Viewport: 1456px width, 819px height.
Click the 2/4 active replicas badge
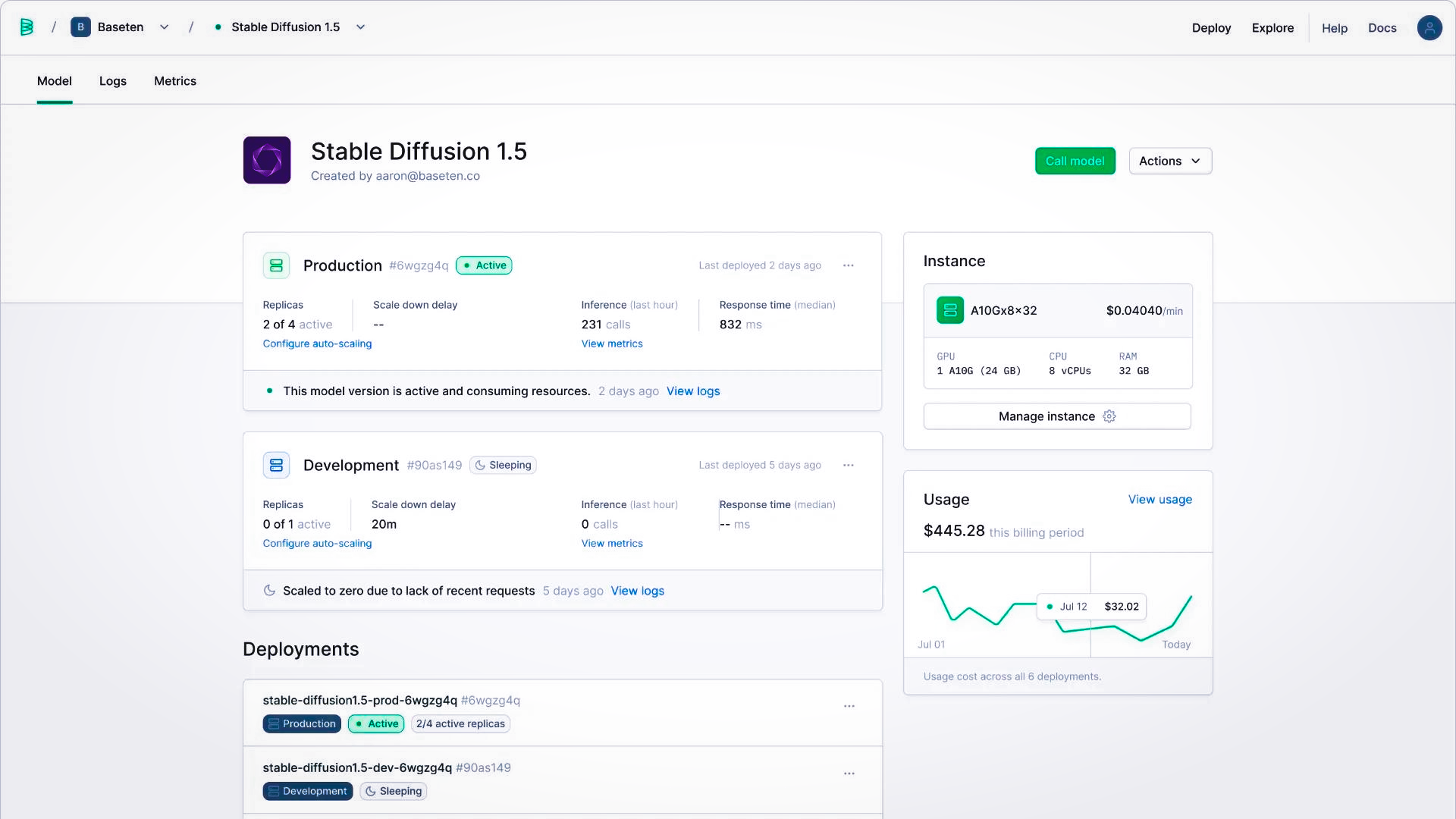pyautogui.click(x=460, y=723)
